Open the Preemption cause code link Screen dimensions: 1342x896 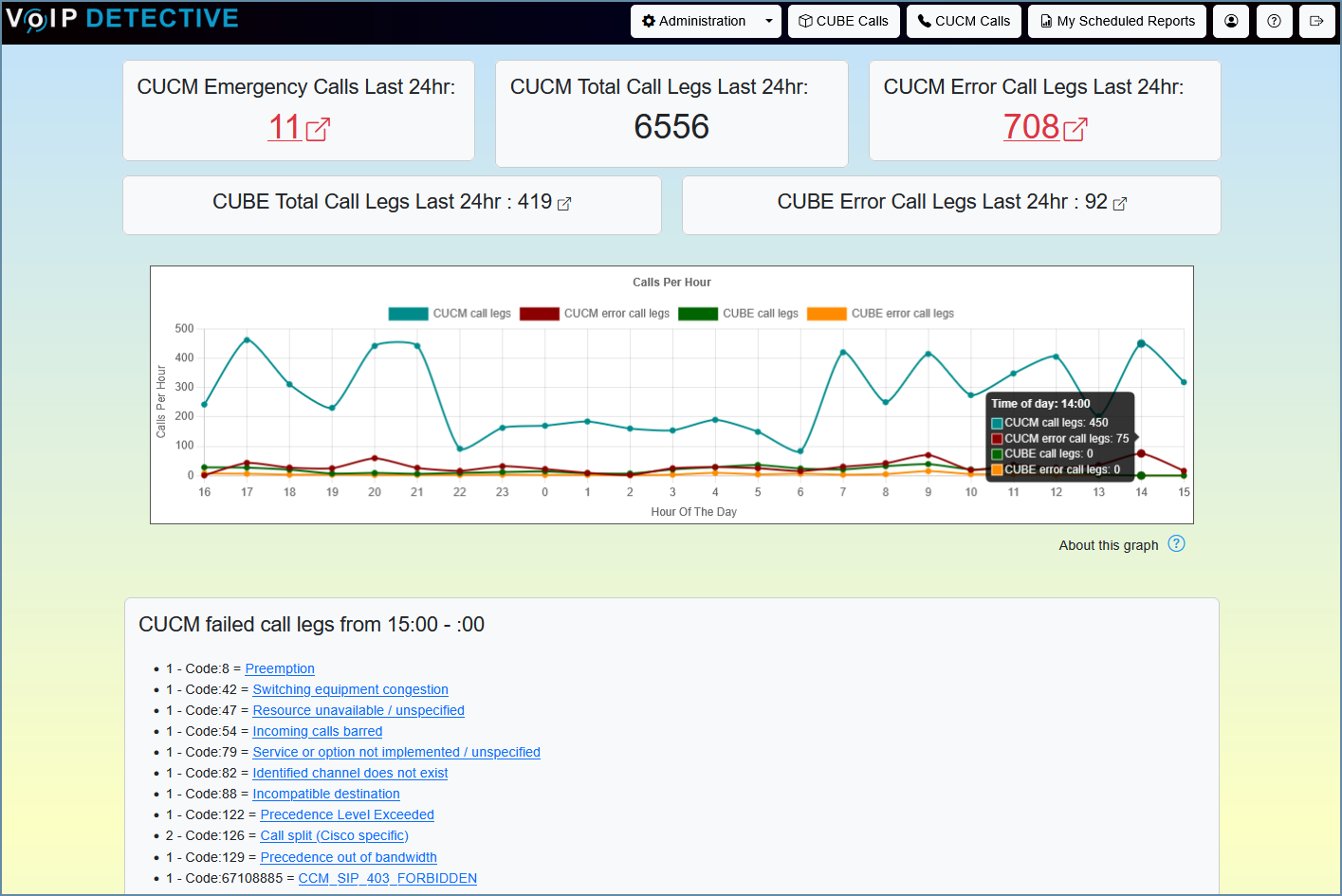[x=280, y=668]
